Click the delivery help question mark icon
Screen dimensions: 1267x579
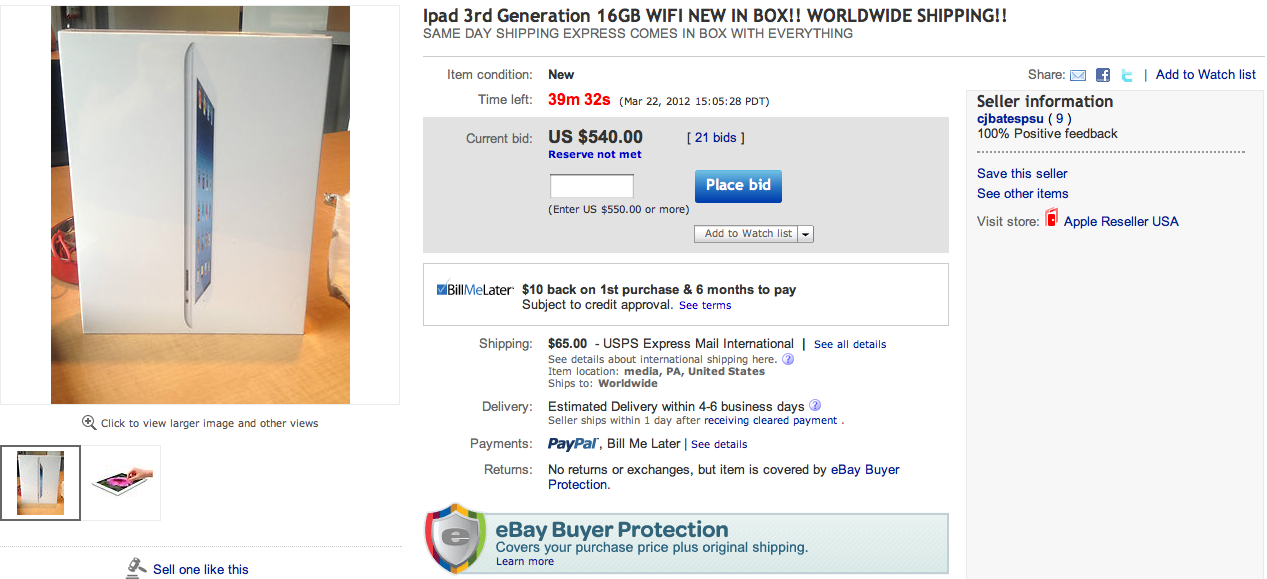[815, 406]
